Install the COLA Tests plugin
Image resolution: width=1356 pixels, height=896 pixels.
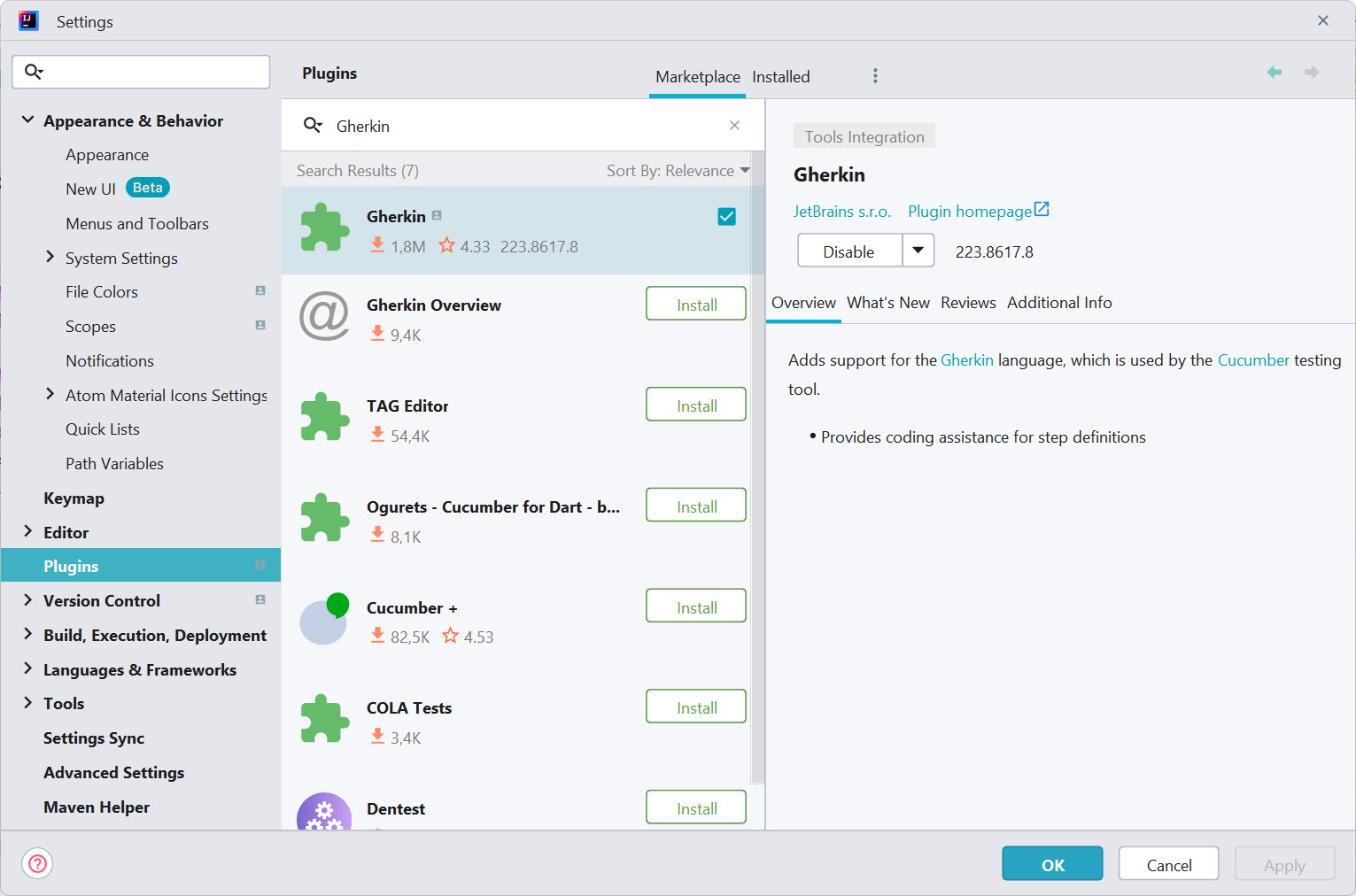point(696,707)
